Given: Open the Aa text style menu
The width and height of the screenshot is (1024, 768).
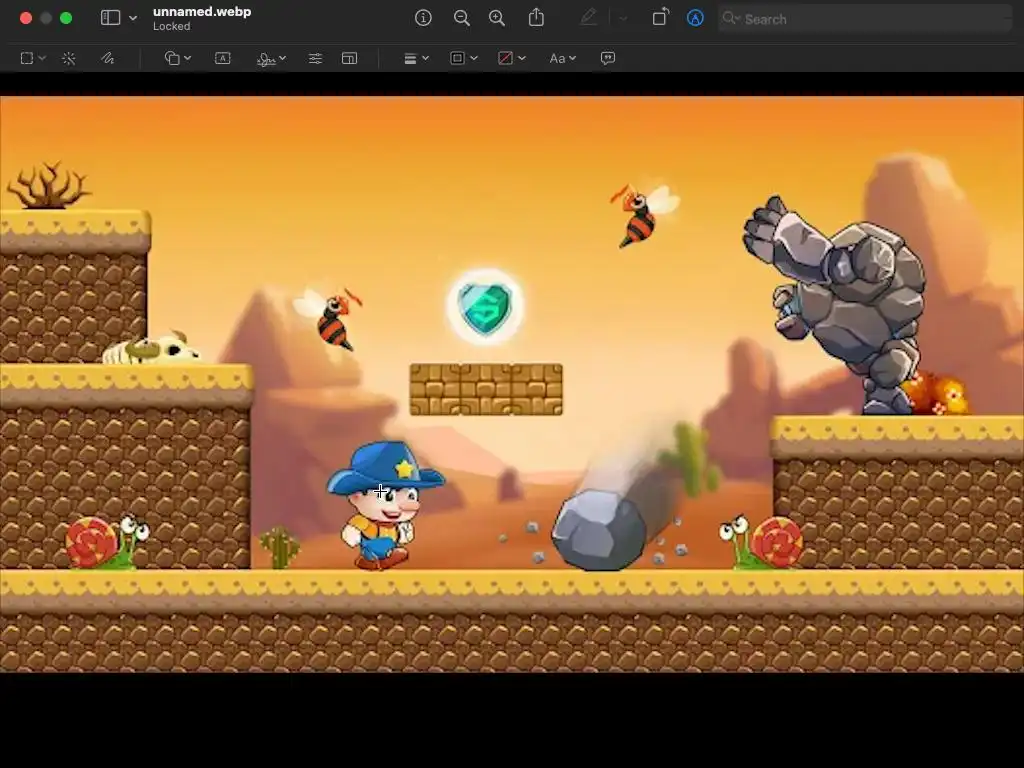Looking at the screenshot, I should point(557,58).
